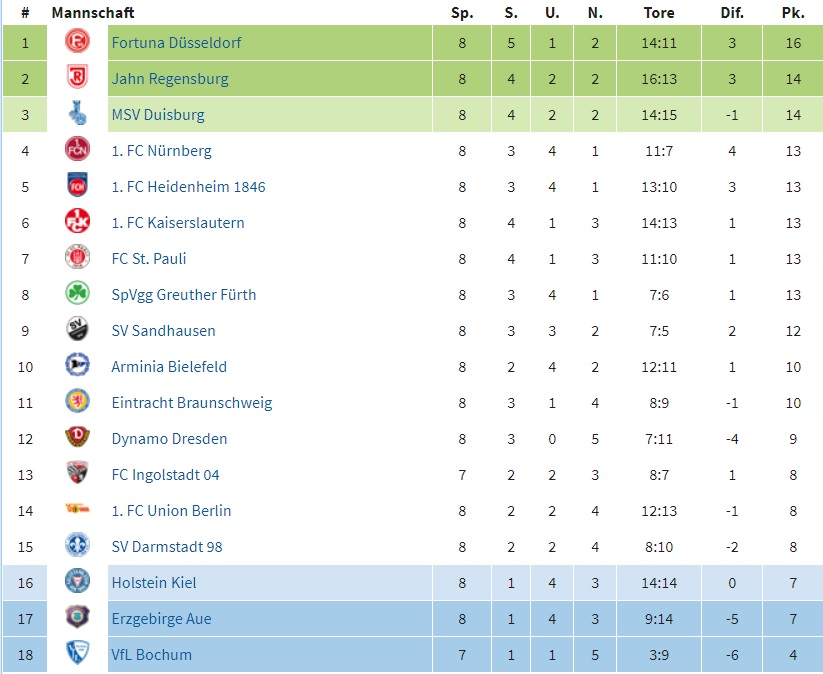Click the Pk. points column header
This screenshot has height=674, width=823.
point(793,13)
